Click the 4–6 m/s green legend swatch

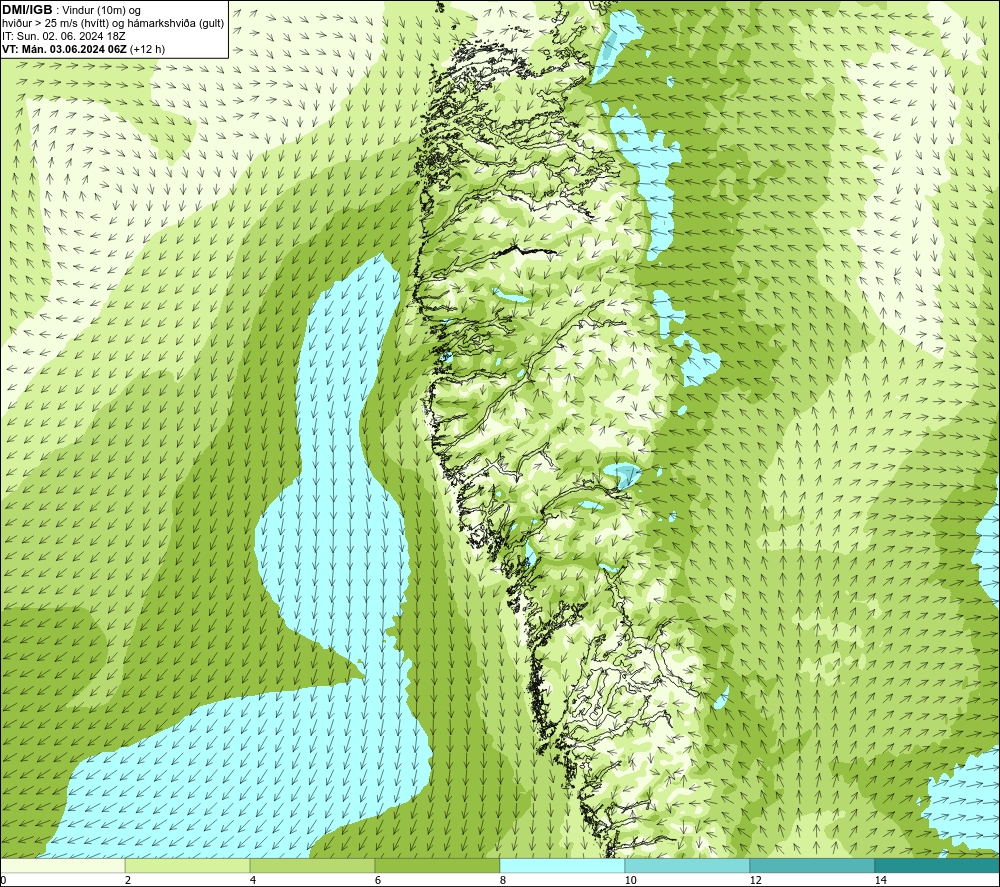point(312,865)
